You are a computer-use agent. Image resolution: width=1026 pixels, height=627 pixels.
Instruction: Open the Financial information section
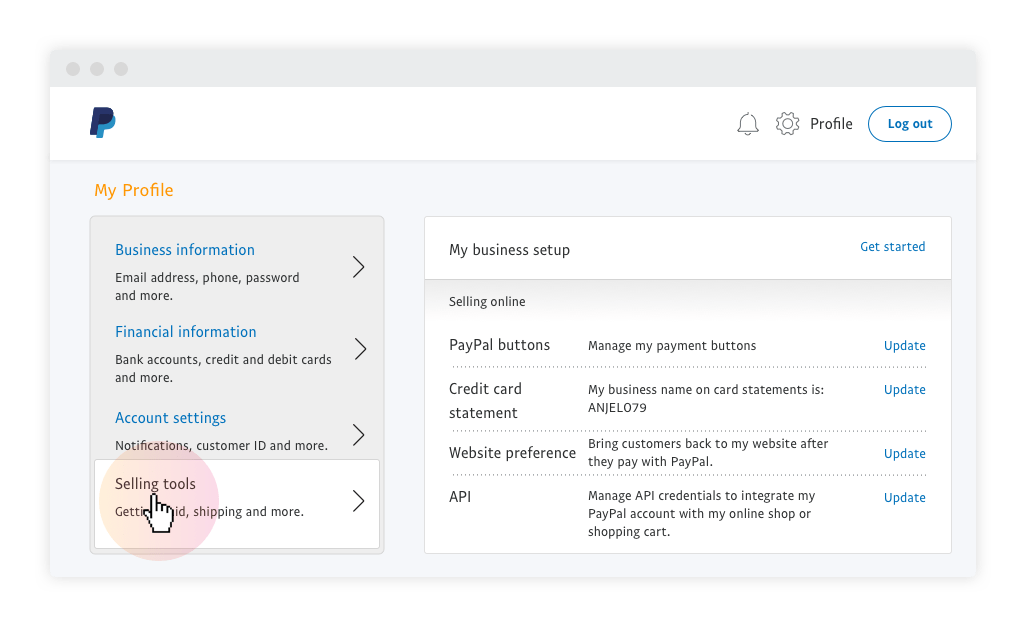(x=186, y=332)
